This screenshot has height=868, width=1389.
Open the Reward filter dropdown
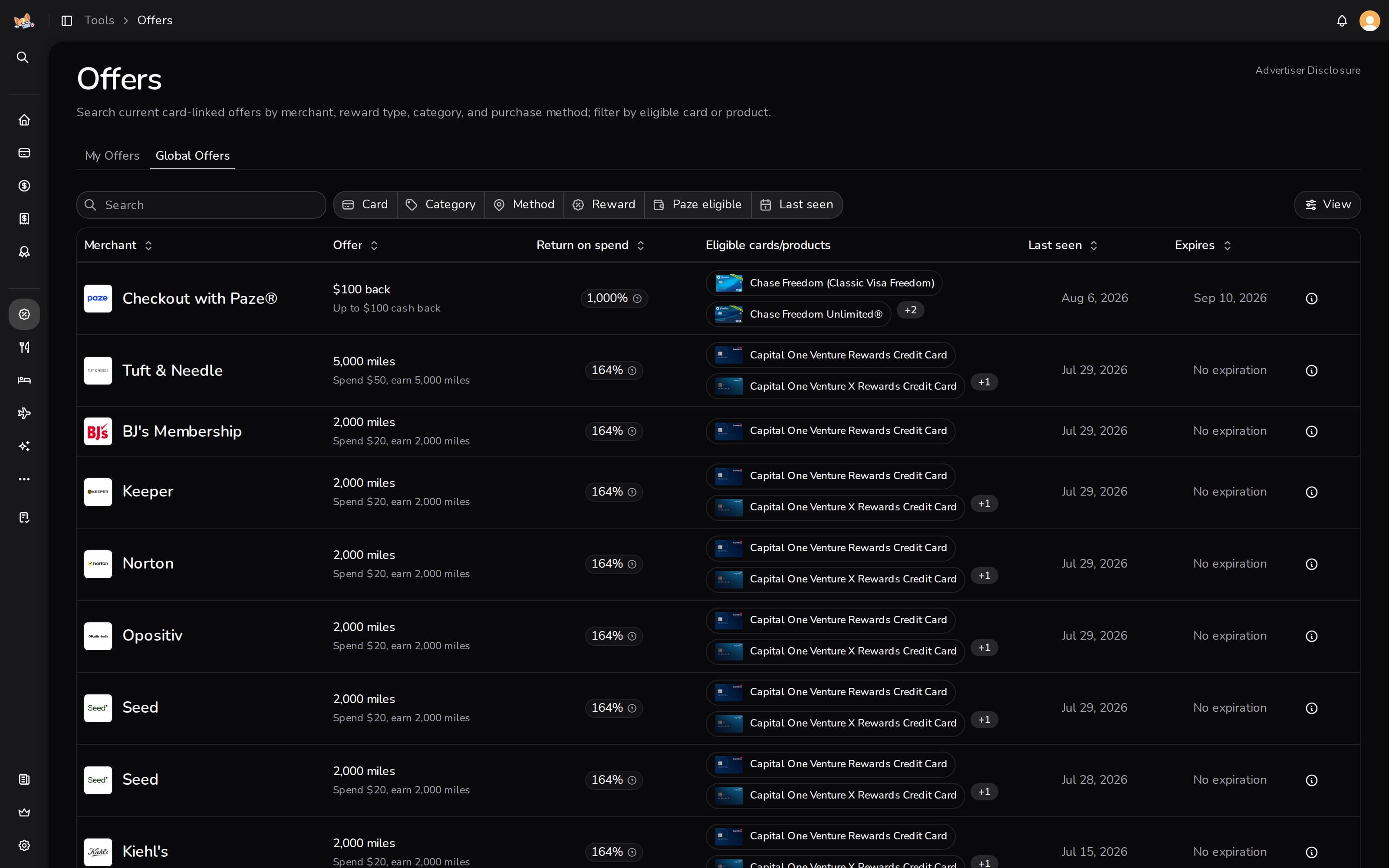point(604,205)
